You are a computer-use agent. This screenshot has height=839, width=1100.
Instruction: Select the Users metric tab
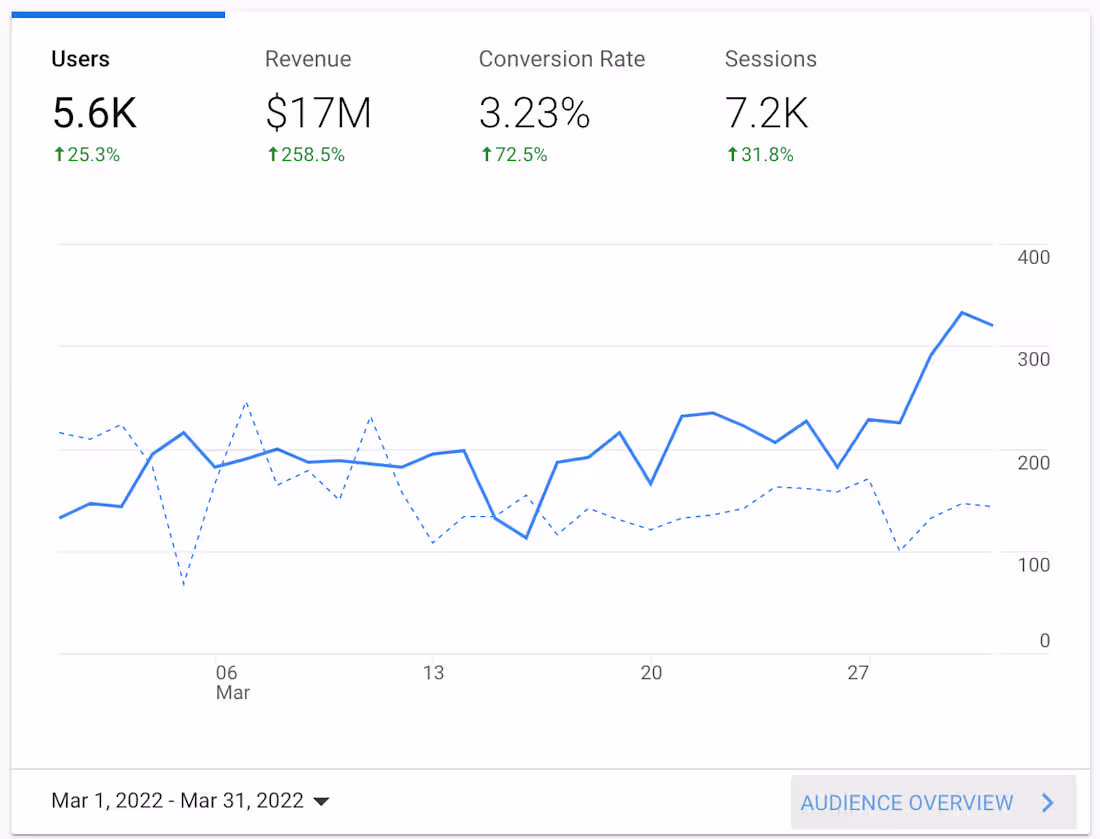(80, 59)
